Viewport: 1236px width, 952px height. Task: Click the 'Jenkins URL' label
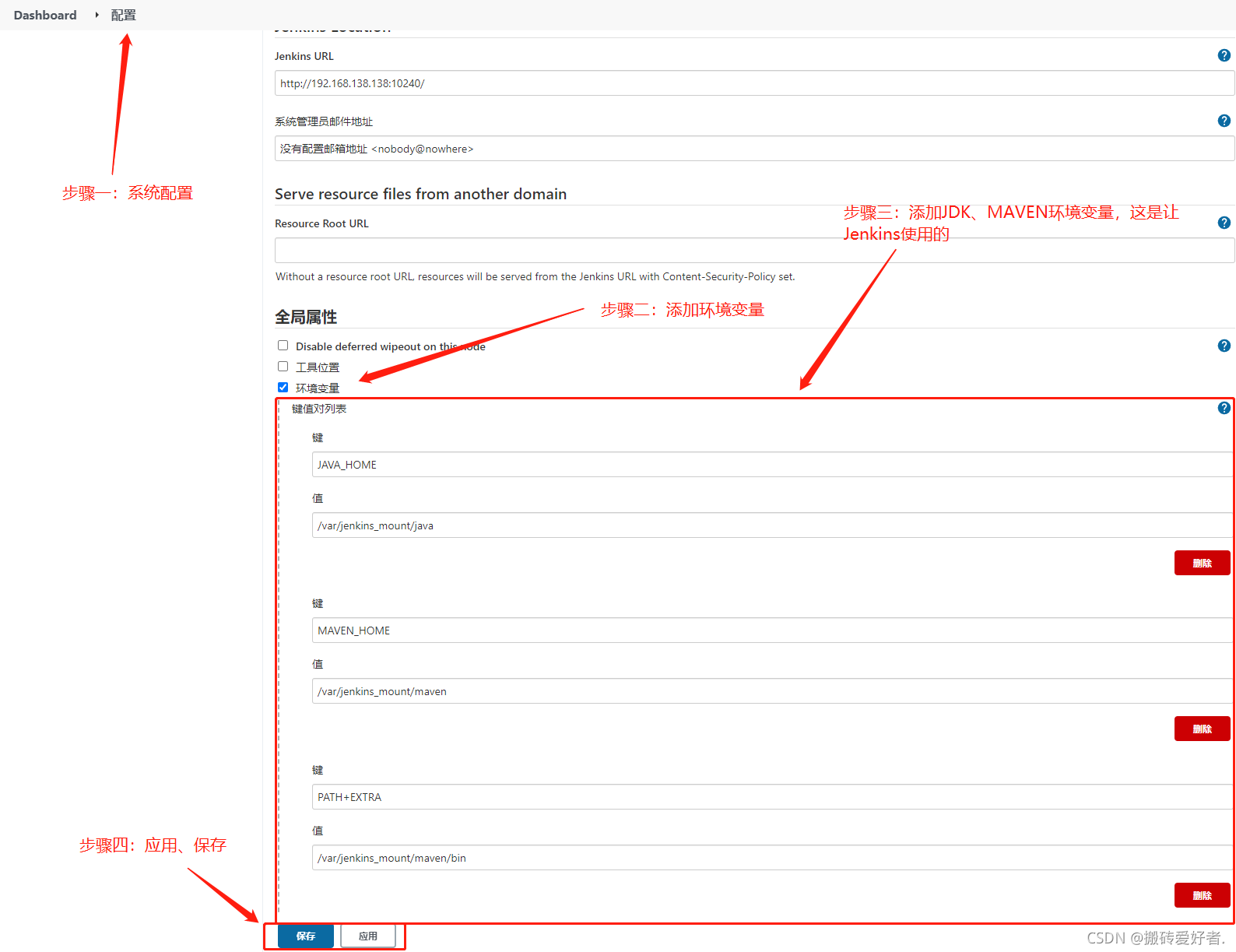304,56
